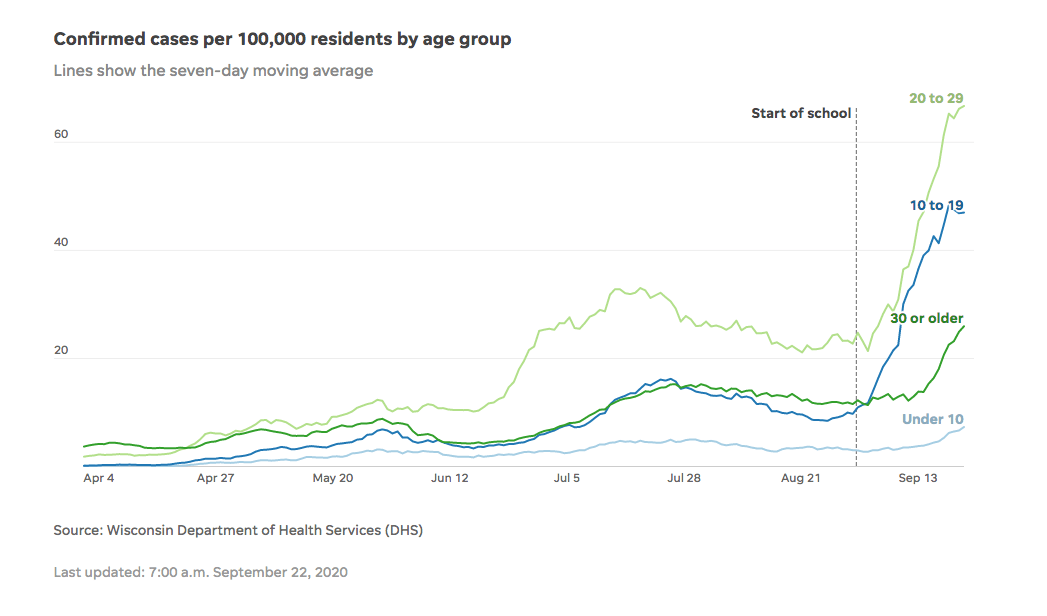Select the '10 to 19' series label
Viewport: 1047px width, 616px height.
936,205
